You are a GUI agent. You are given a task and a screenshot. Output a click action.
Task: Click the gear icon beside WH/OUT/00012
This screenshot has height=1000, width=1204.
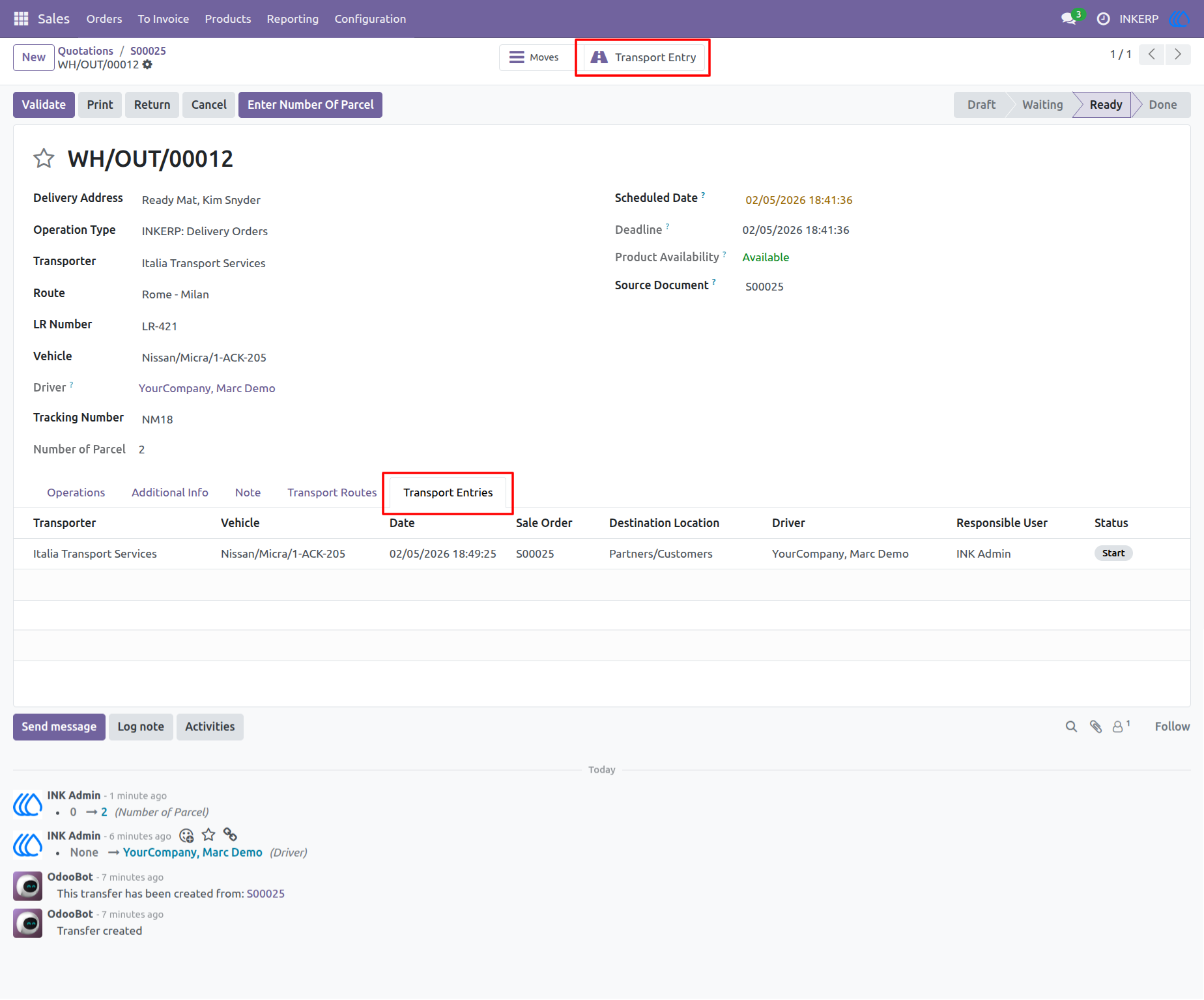pyautogui.click(x=147, y=64)
